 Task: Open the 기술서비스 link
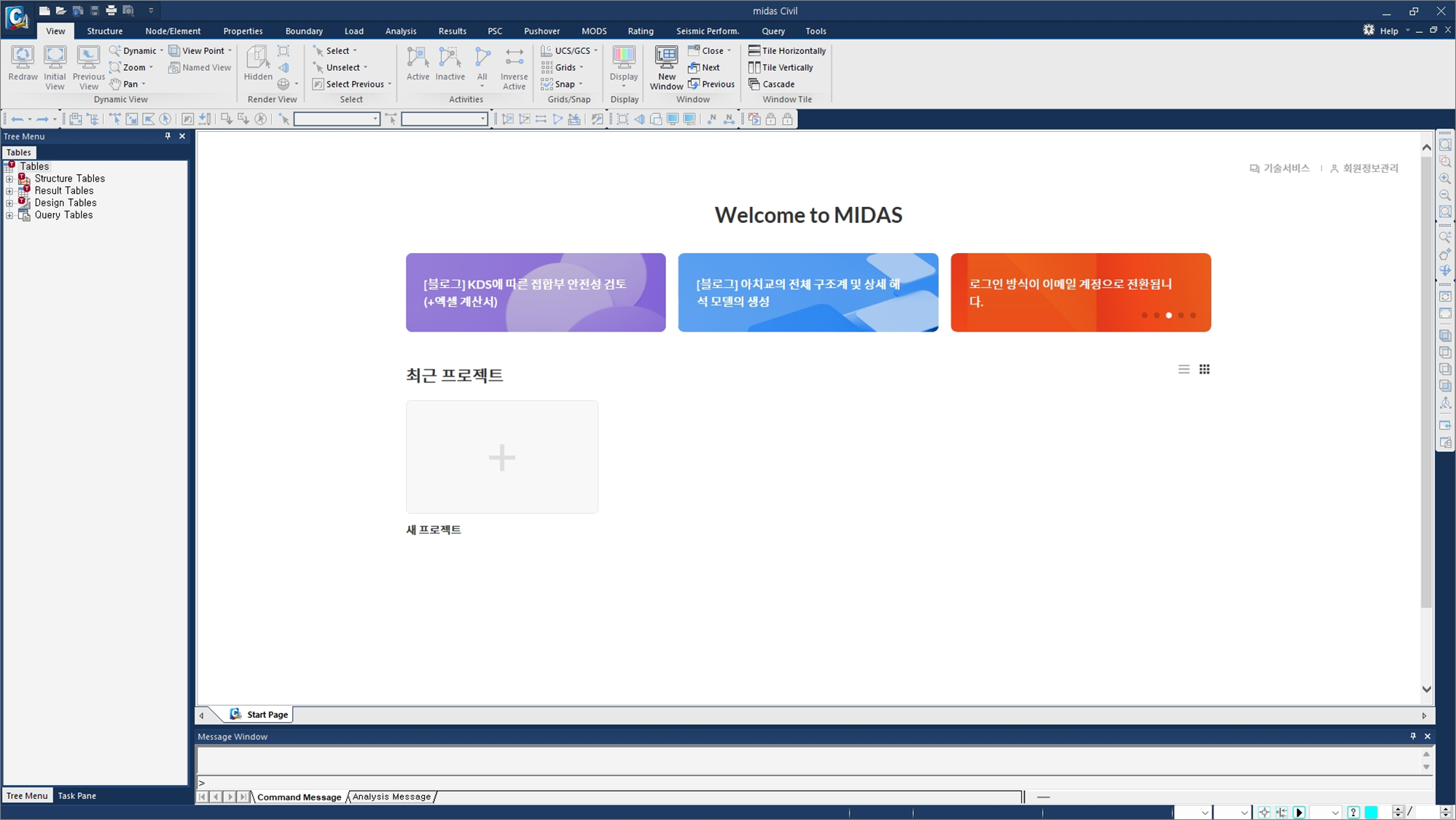(x=1280, y=168)
